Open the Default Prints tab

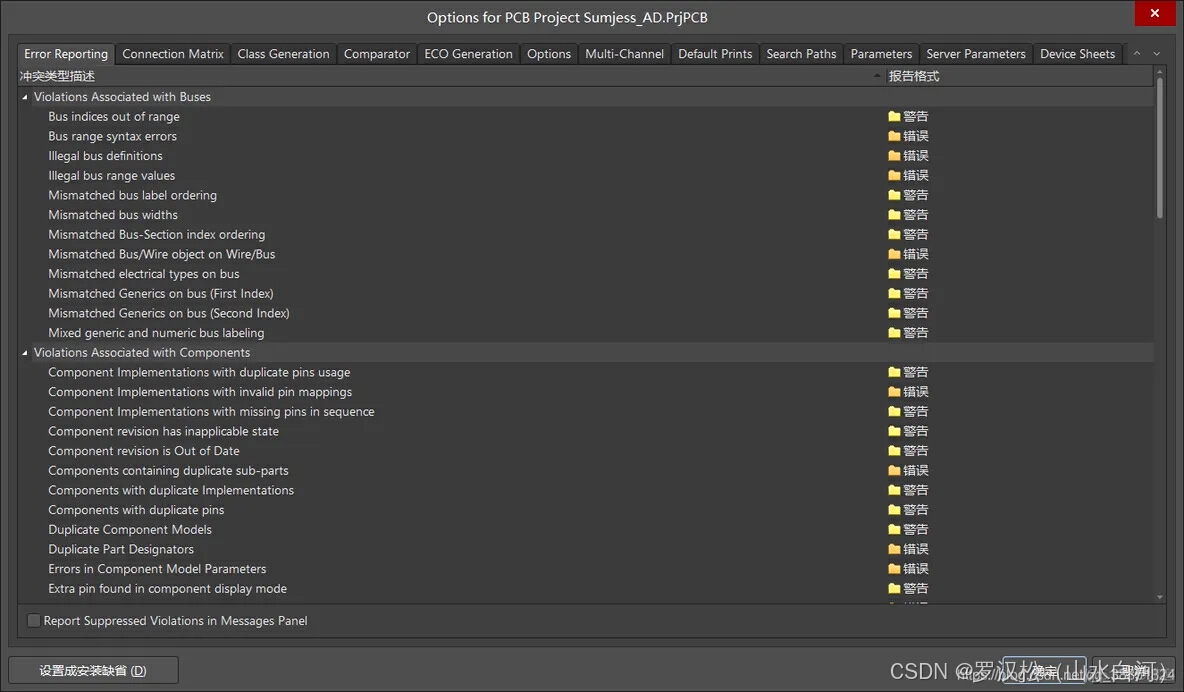pos(715,54)
